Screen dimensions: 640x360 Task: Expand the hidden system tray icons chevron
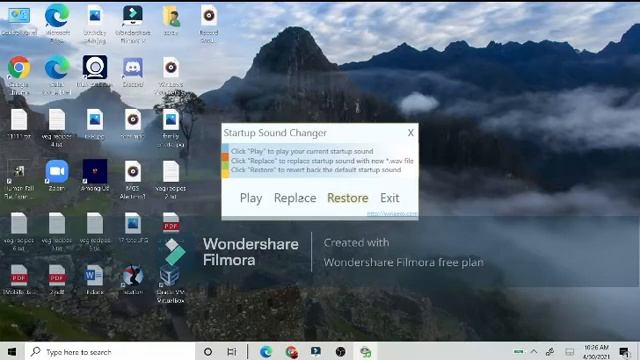pos(534,351)
